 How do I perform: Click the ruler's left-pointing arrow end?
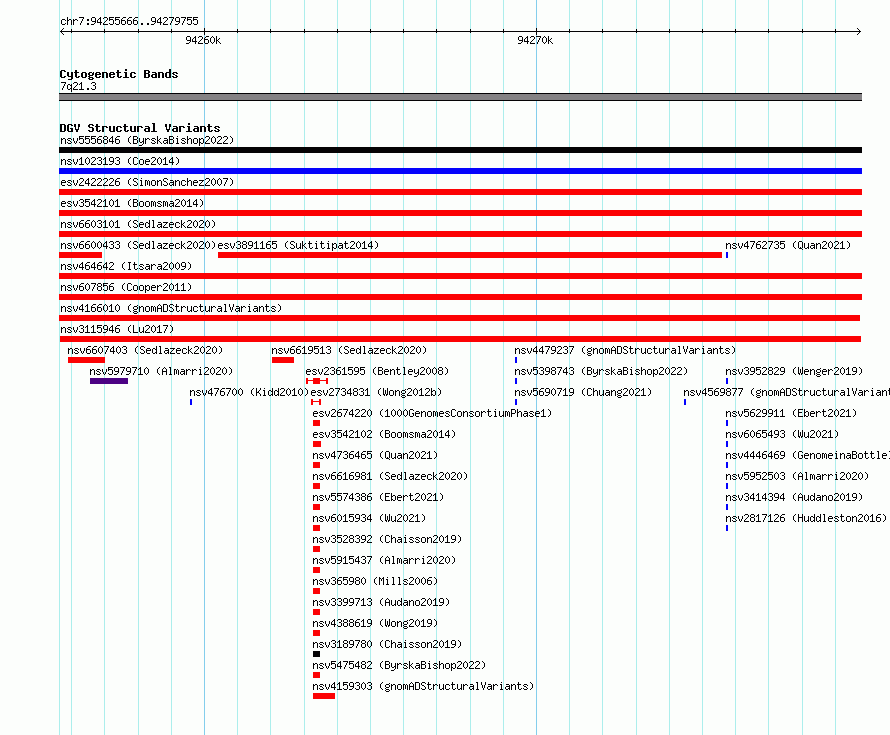pyautogui.click(x=63, y=32)
